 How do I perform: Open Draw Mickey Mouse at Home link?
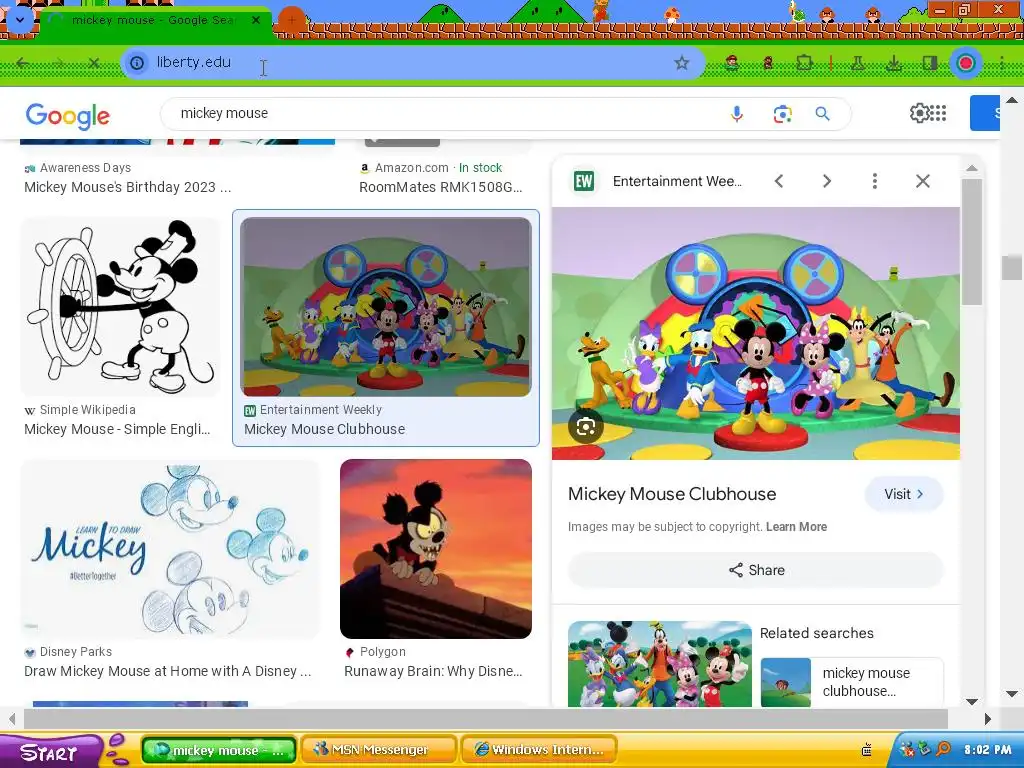click(167, 671)
